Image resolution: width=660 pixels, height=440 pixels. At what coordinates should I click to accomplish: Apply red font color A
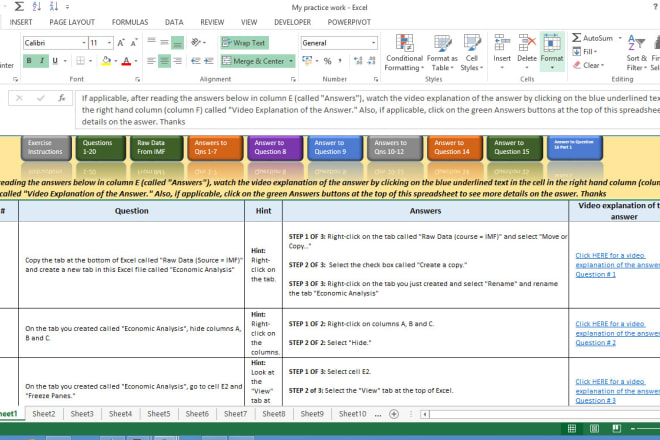(126, 61)
